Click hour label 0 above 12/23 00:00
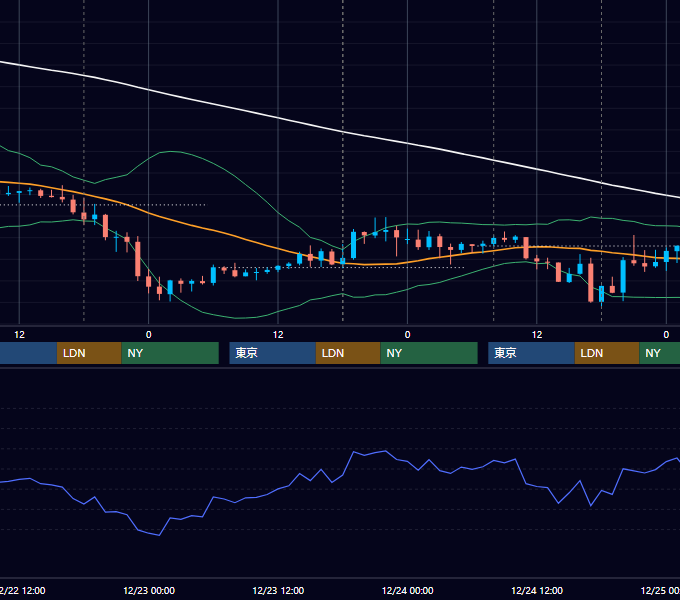 [149, 335]
